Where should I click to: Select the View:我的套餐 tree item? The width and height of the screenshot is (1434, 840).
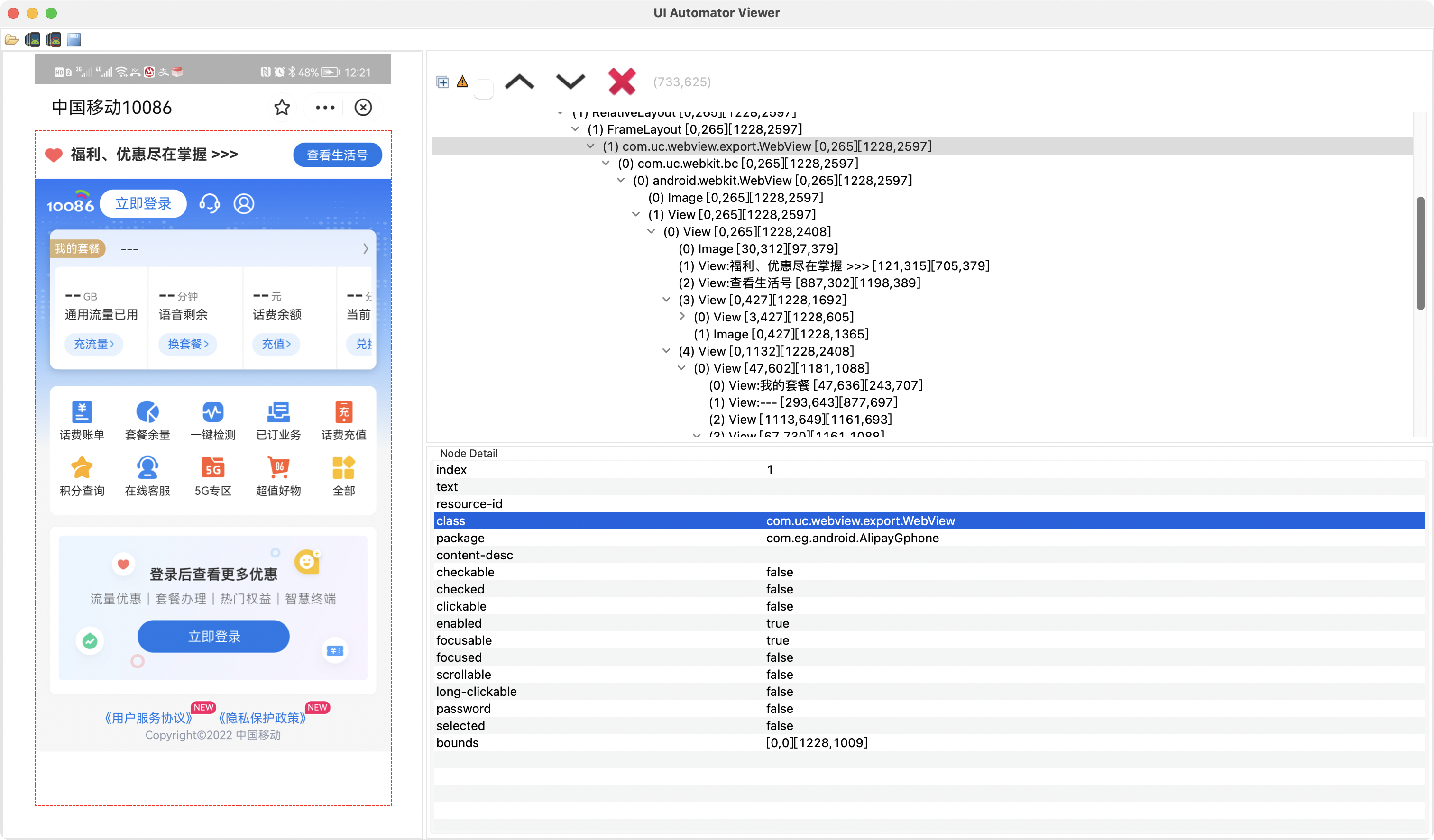click(x=816, y=385)
